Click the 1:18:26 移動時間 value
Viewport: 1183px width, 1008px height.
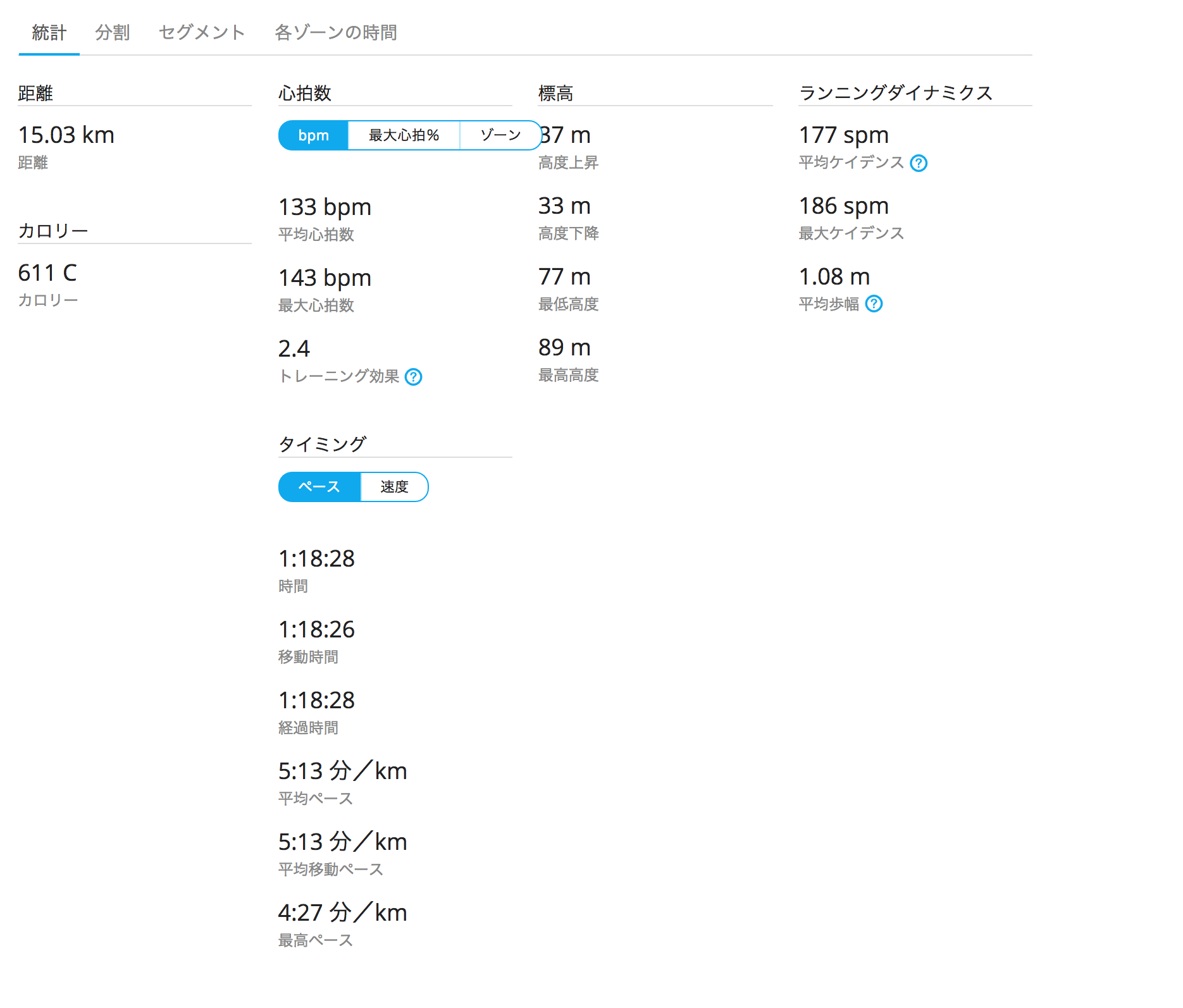click(x=317, y=630)
